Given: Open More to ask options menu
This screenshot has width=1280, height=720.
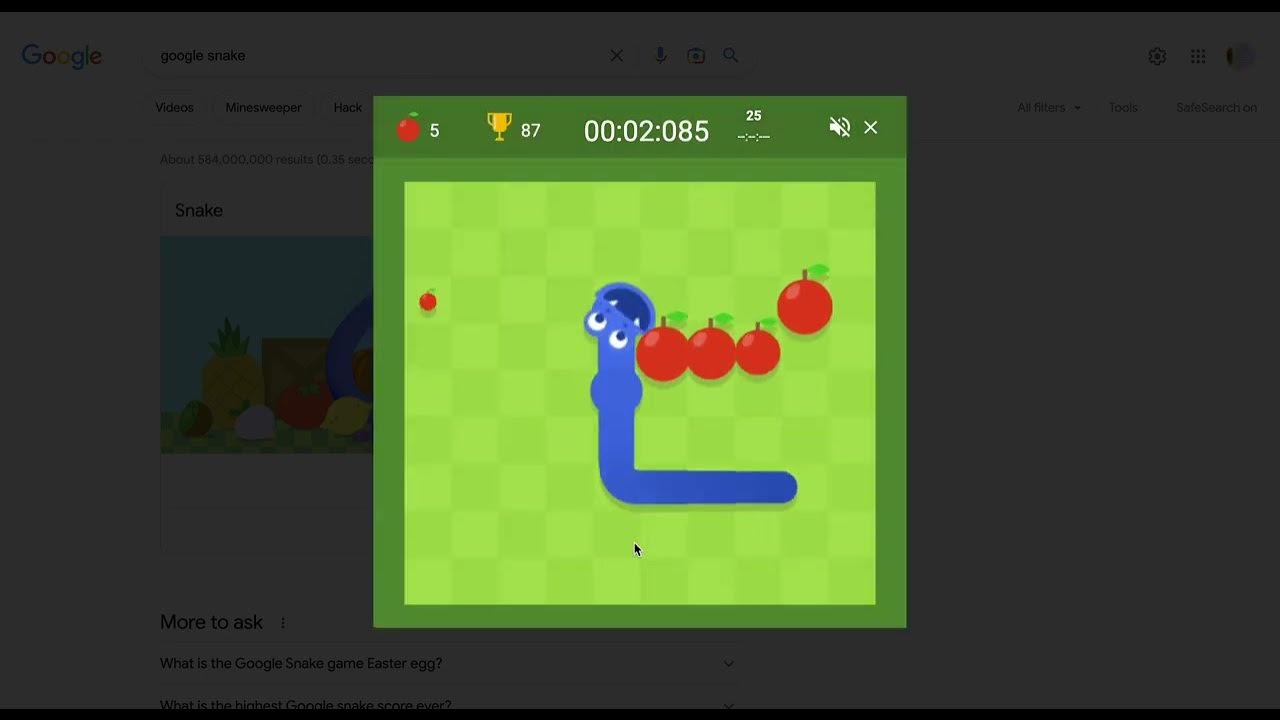Looking at the screenshot, I should [x=283, y=623].
